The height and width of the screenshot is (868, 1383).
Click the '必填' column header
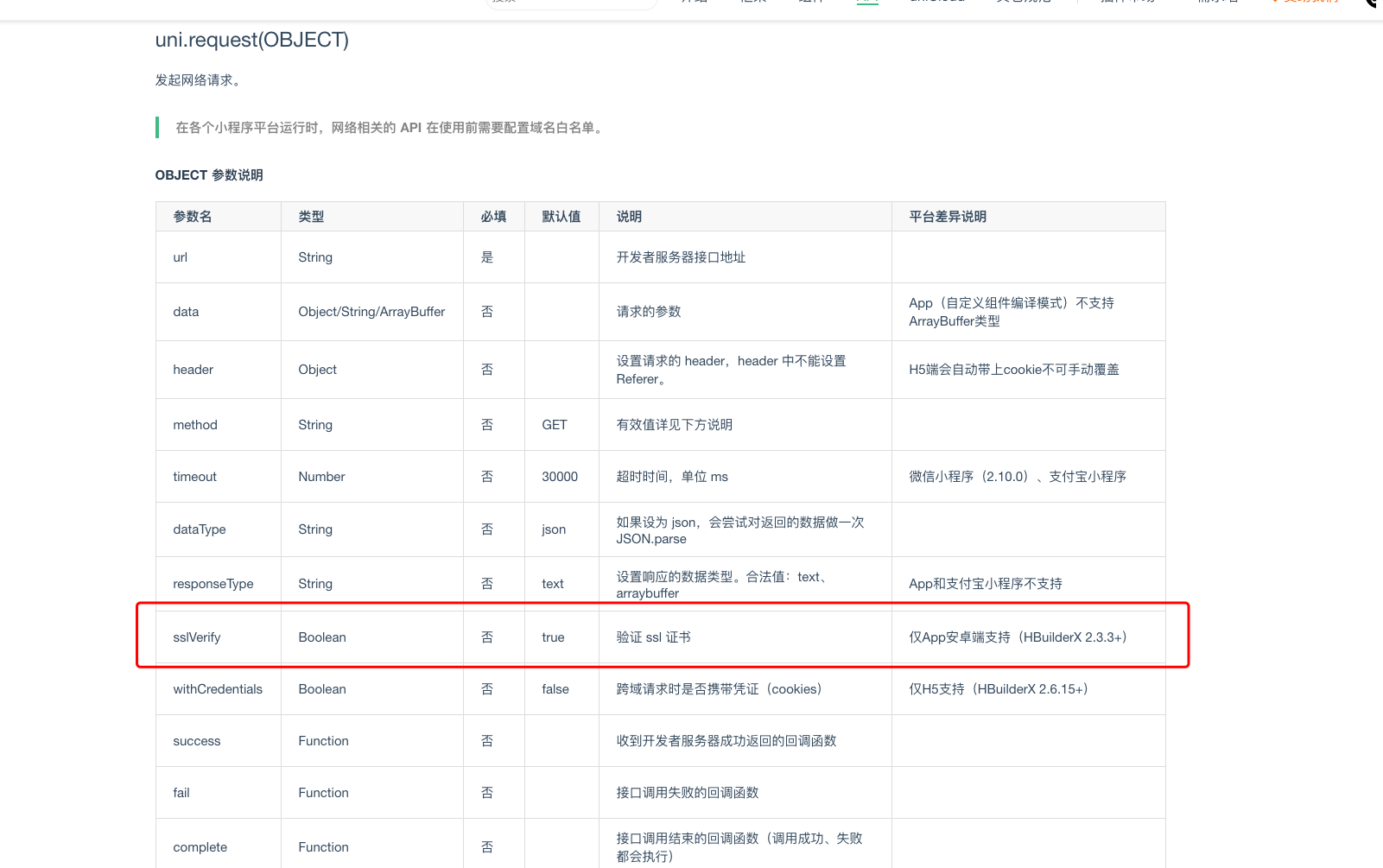coord(493,217)
